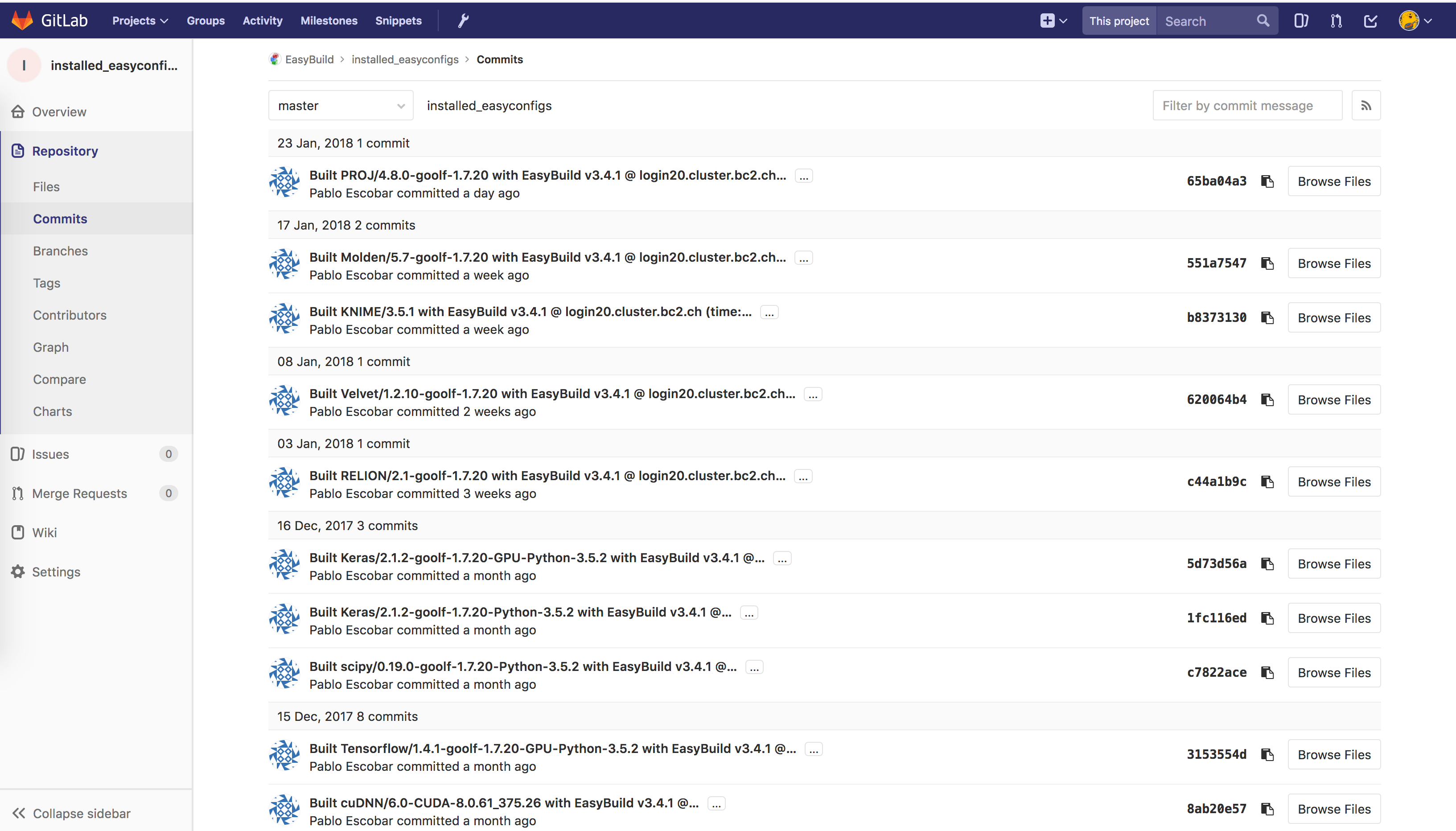Open merge requests icon in top navbar

1336,21
